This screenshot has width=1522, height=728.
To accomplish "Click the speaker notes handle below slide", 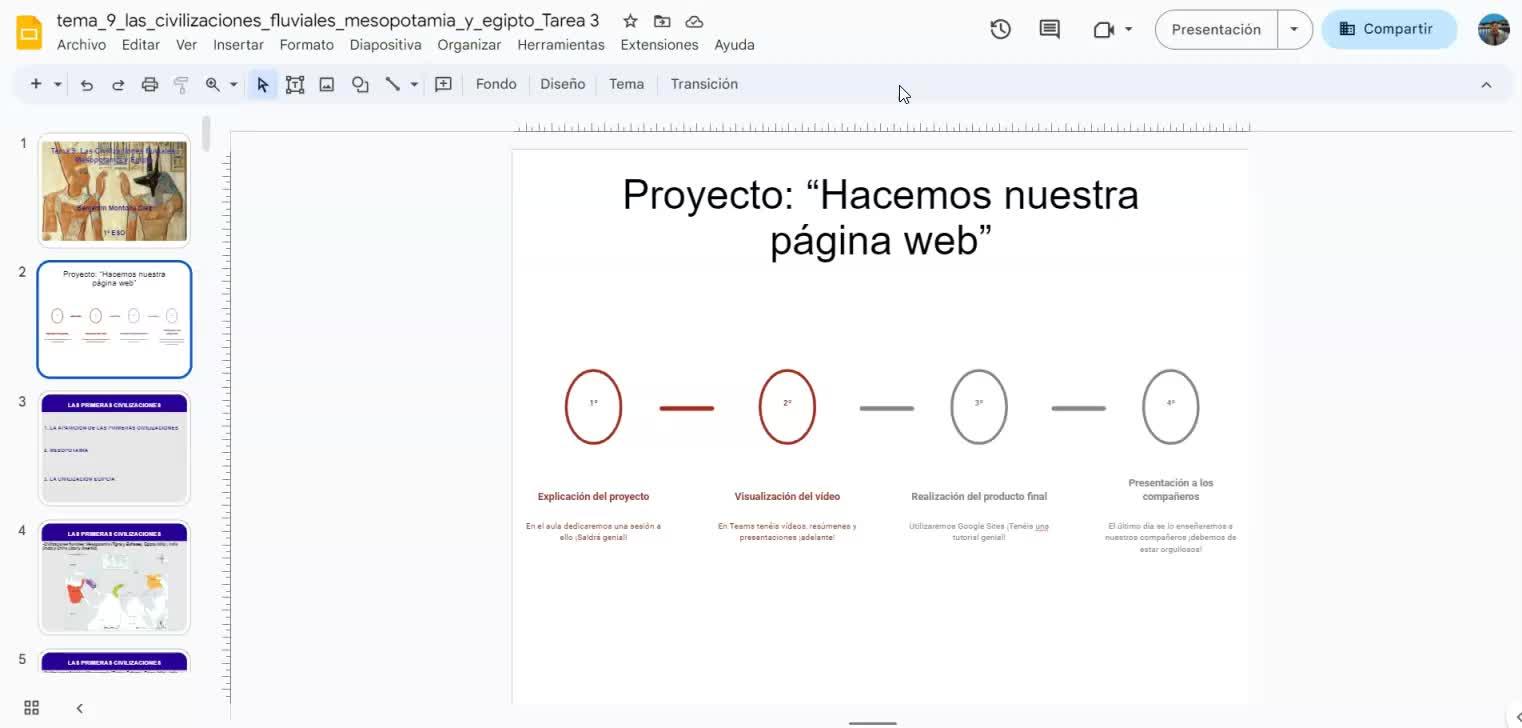I will click(873, 722).
